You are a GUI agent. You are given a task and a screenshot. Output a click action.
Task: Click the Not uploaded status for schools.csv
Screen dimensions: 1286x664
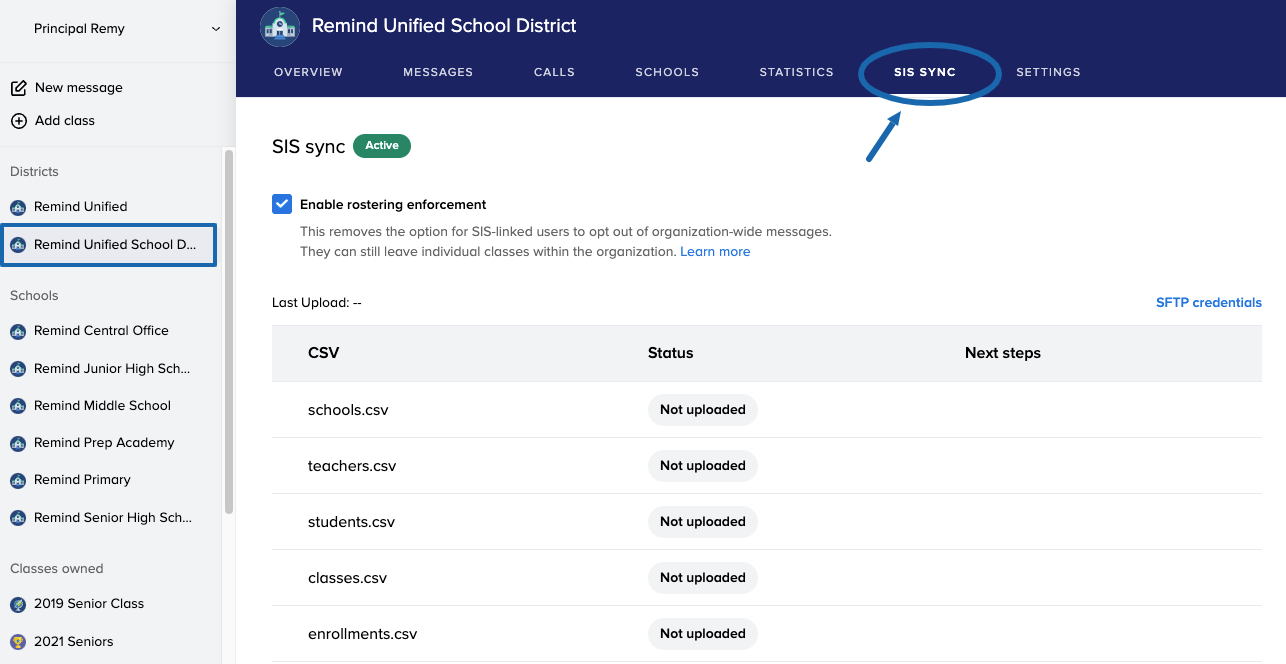coord(702,410)
